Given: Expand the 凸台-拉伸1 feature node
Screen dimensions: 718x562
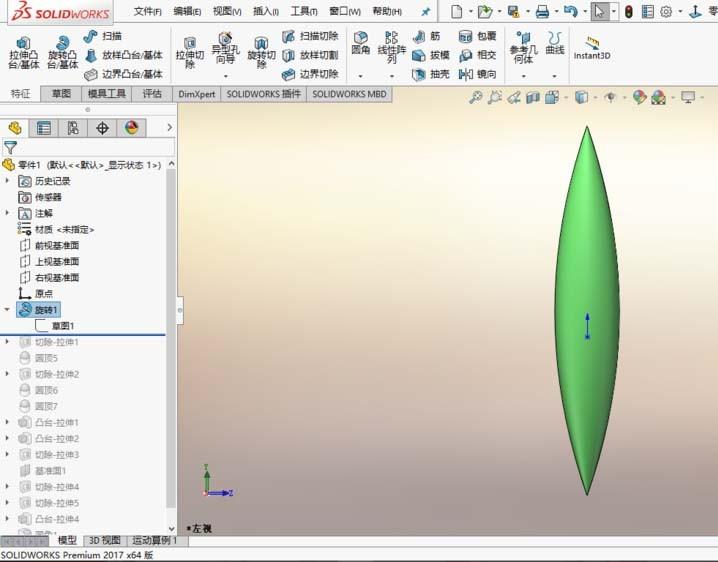Looking at the screenshot, I should coord(7,422).
